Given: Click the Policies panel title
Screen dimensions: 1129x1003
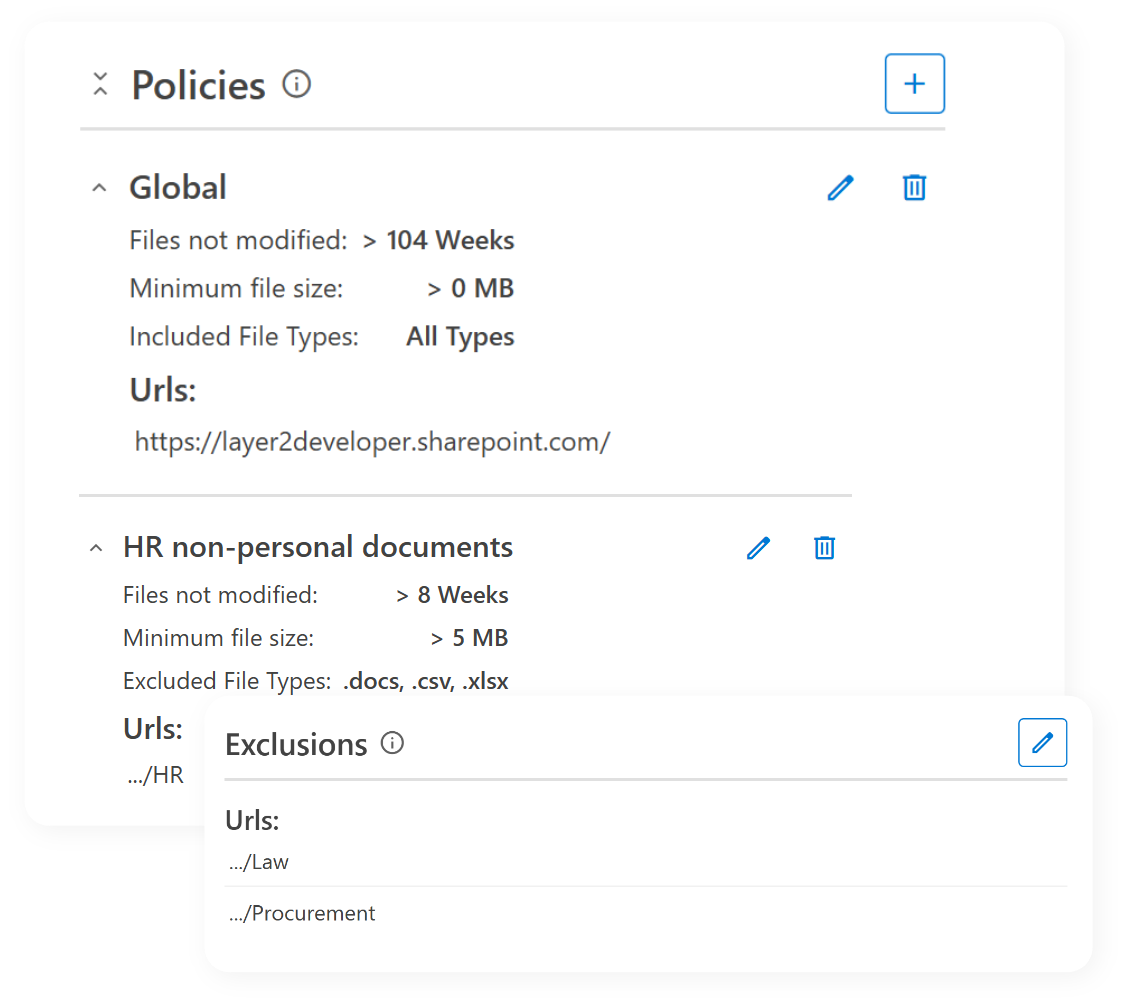Looking at the screenshot, I should point(197,85).
